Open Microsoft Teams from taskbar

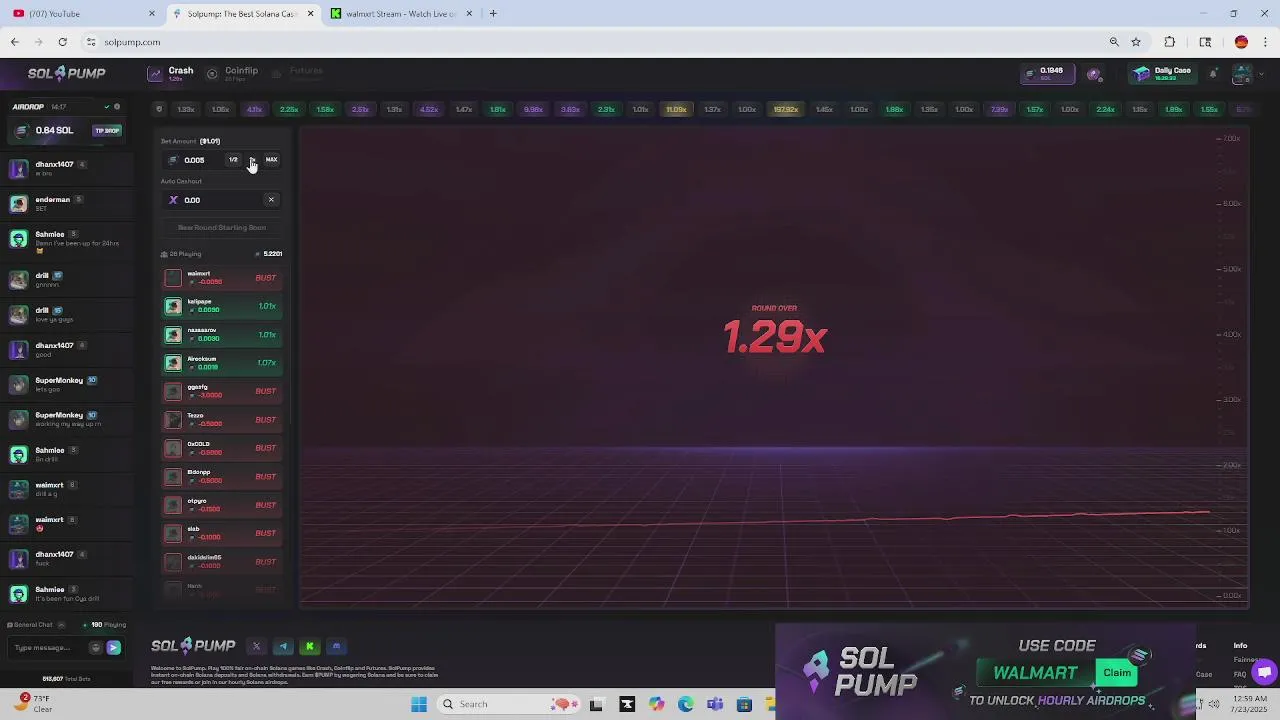[x=715, y=704]
